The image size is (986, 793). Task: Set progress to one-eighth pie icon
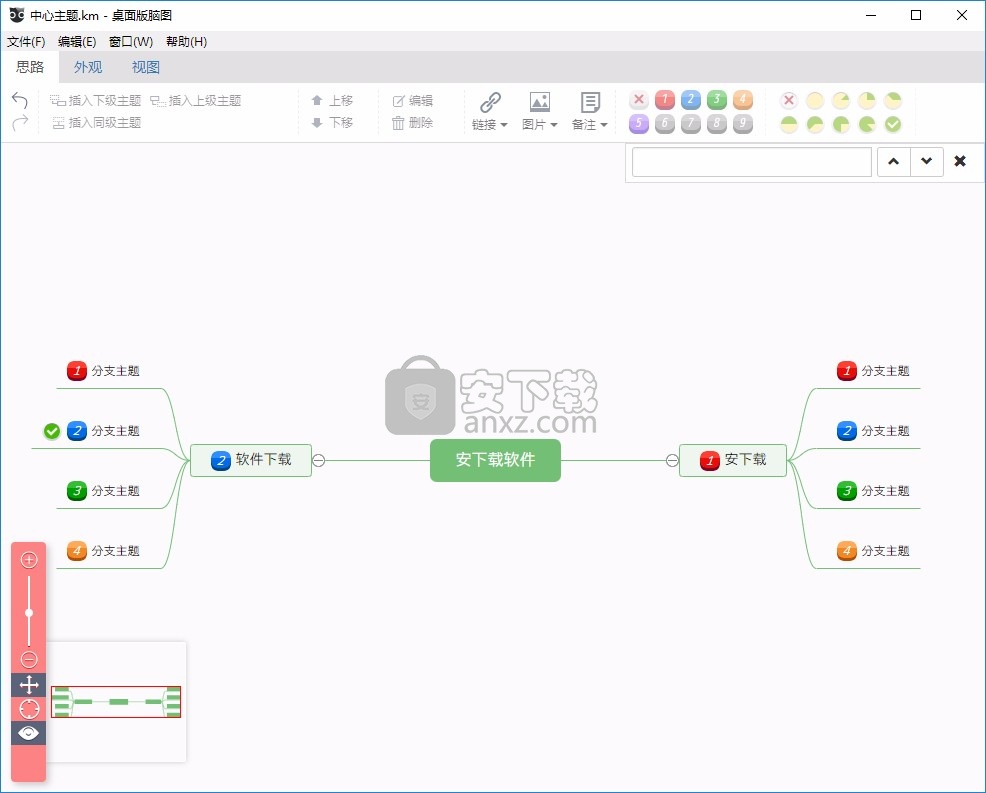click(x=841, y=100)
